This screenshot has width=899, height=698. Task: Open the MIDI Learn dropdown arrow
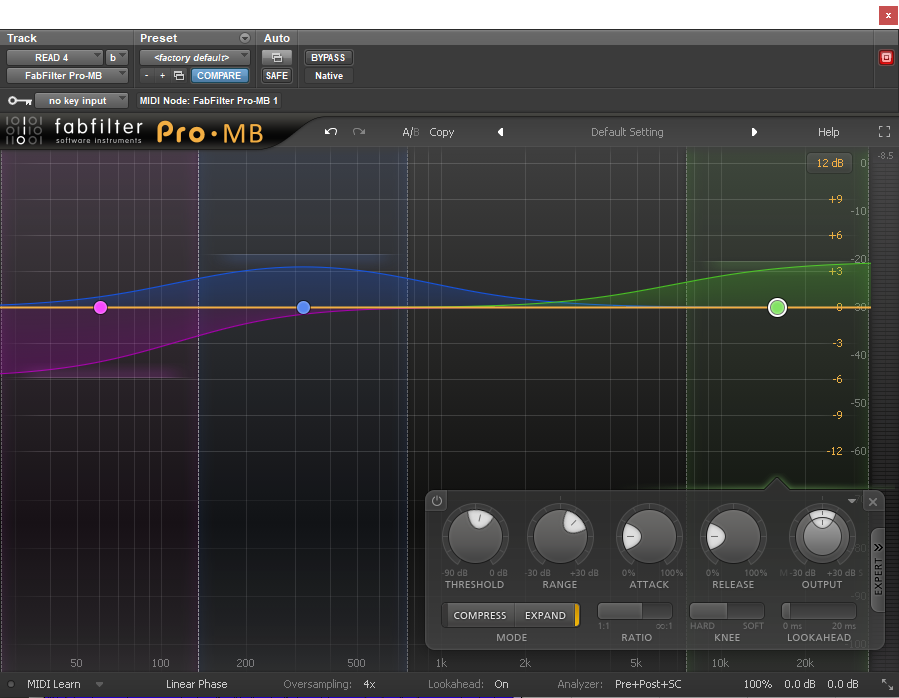coord(99,684)
